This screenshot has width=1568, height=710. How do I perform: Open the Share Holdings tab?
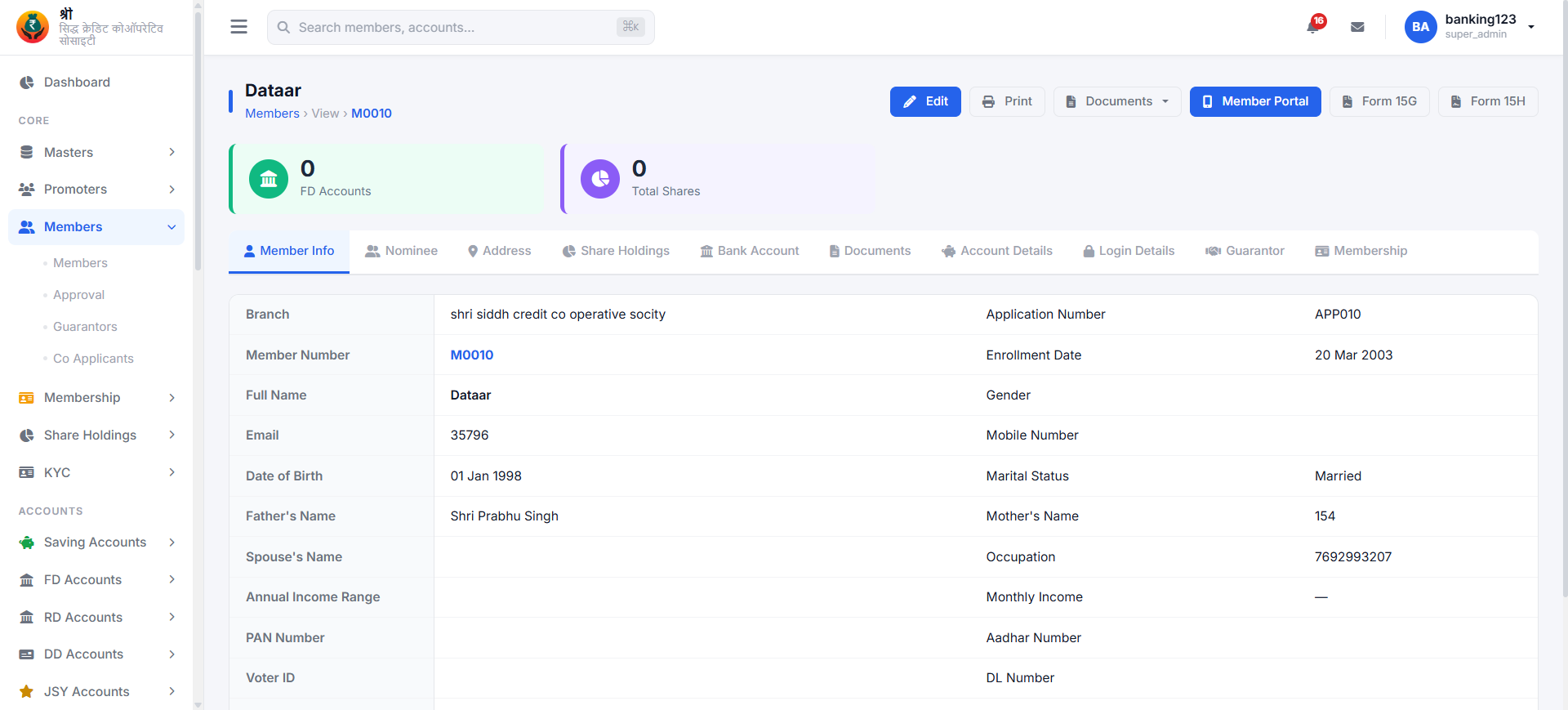point(616,252)
